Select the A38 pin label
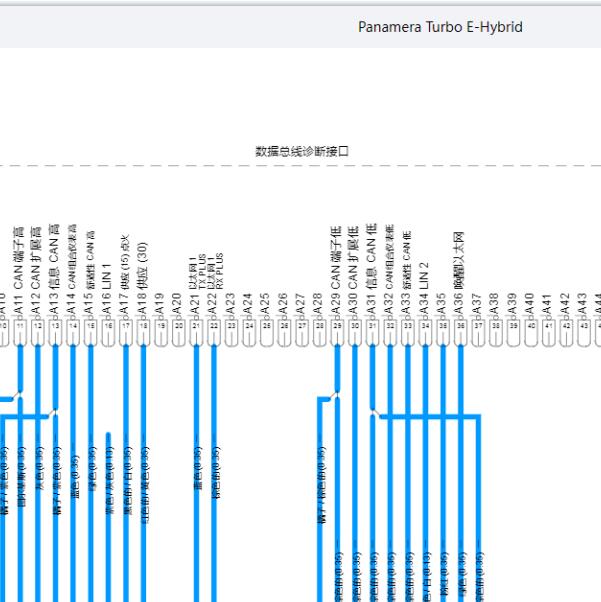The image size is (601, 602). pyautogui.click(x=495, y=304)
